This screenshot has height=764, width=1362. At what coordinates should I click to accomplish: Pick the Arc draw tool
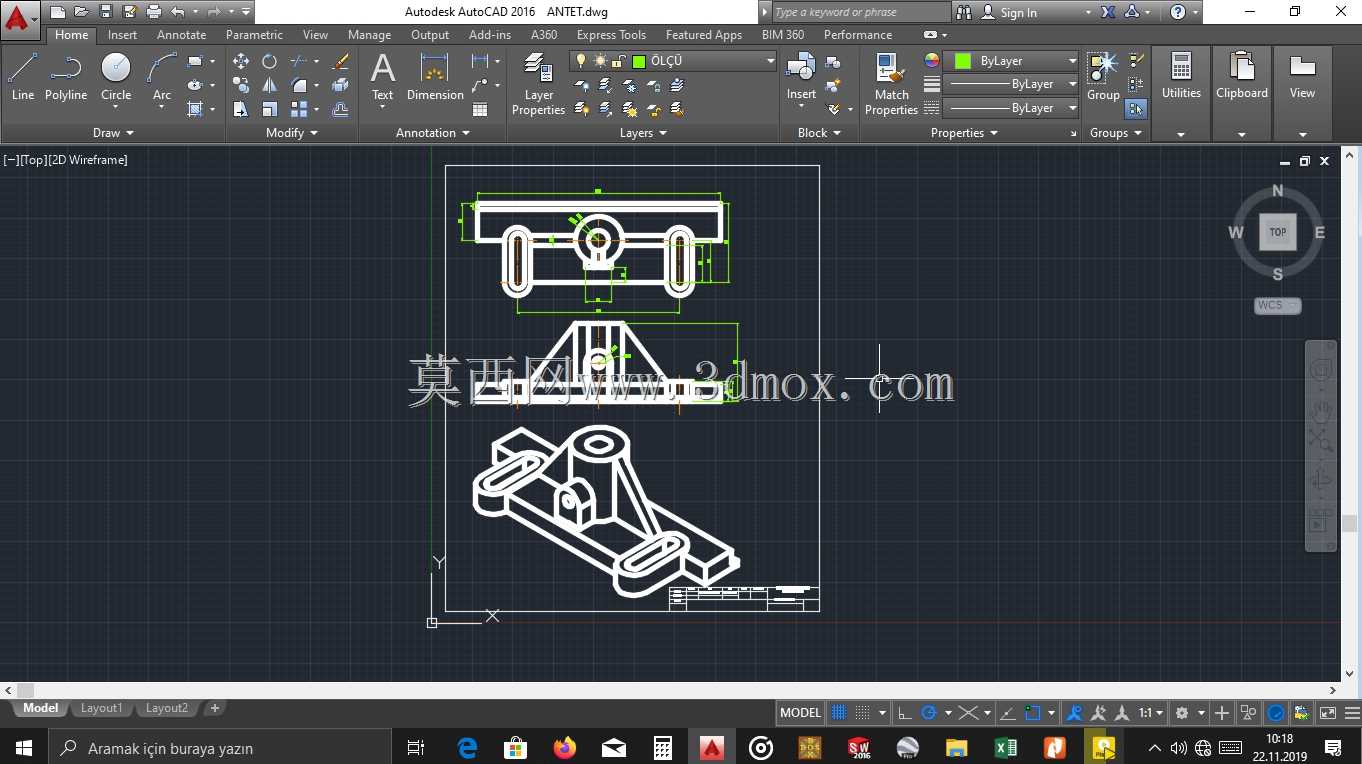pos(162,78)
